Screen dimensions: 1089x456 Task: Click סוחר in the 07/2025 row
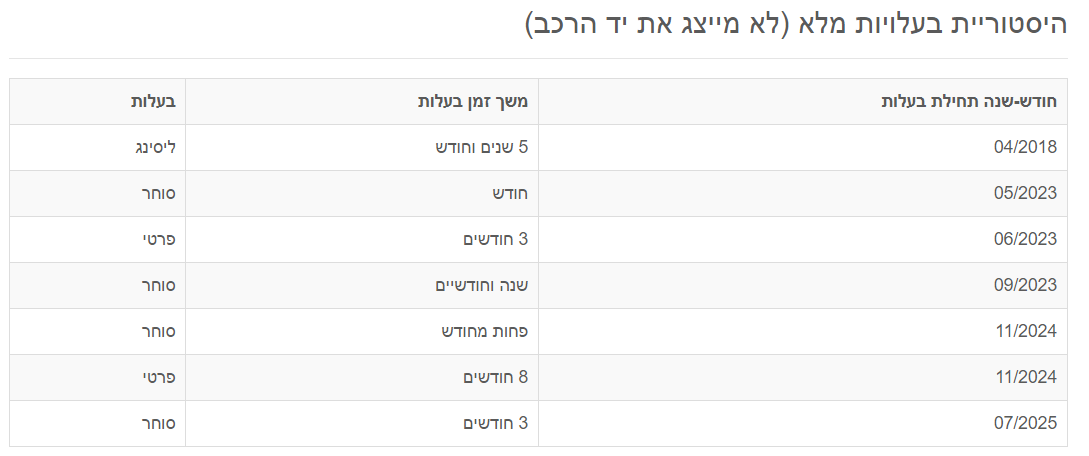159,424
